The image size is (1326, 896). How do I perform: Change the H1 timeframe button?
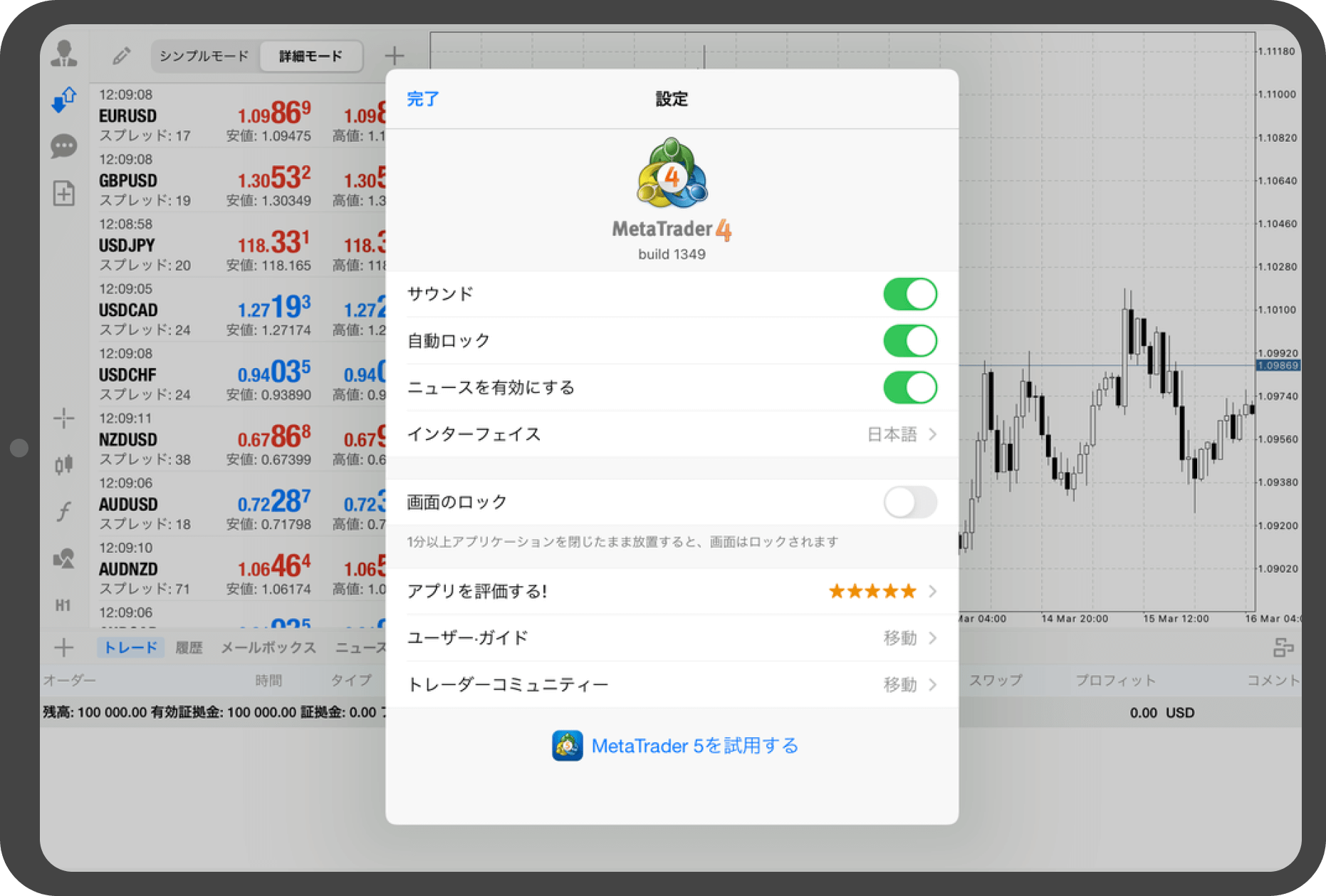coord(63,605)
